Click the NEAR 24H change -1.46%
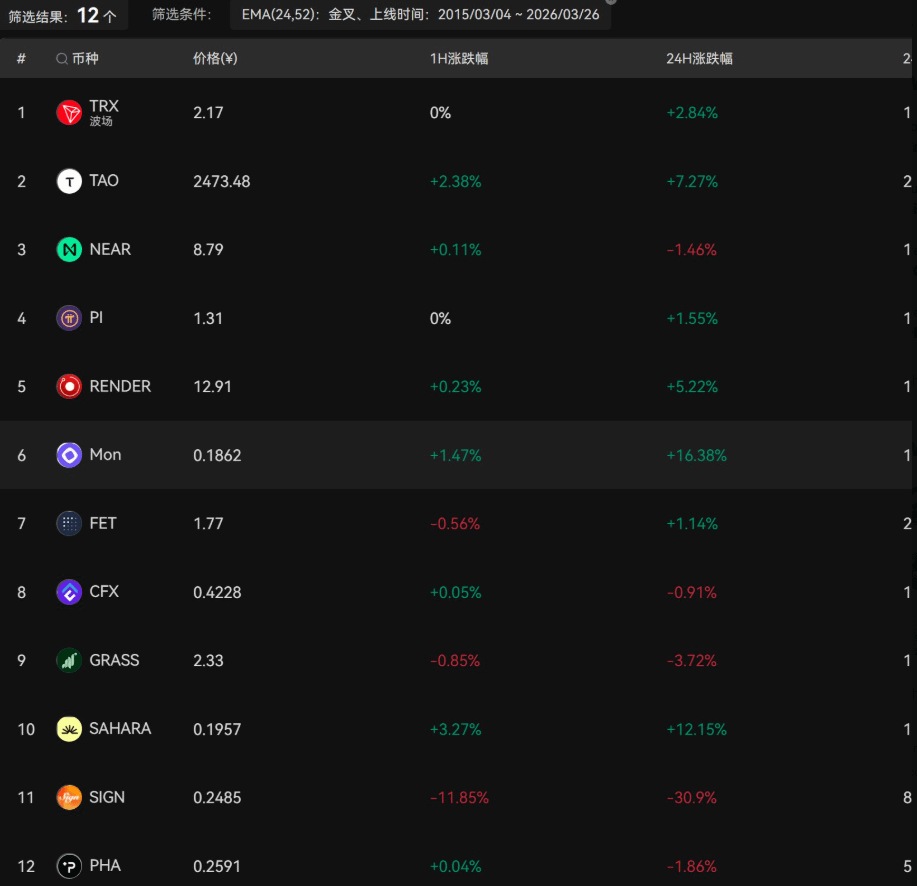This screenshot has width=917, height=886. point(691,250)
